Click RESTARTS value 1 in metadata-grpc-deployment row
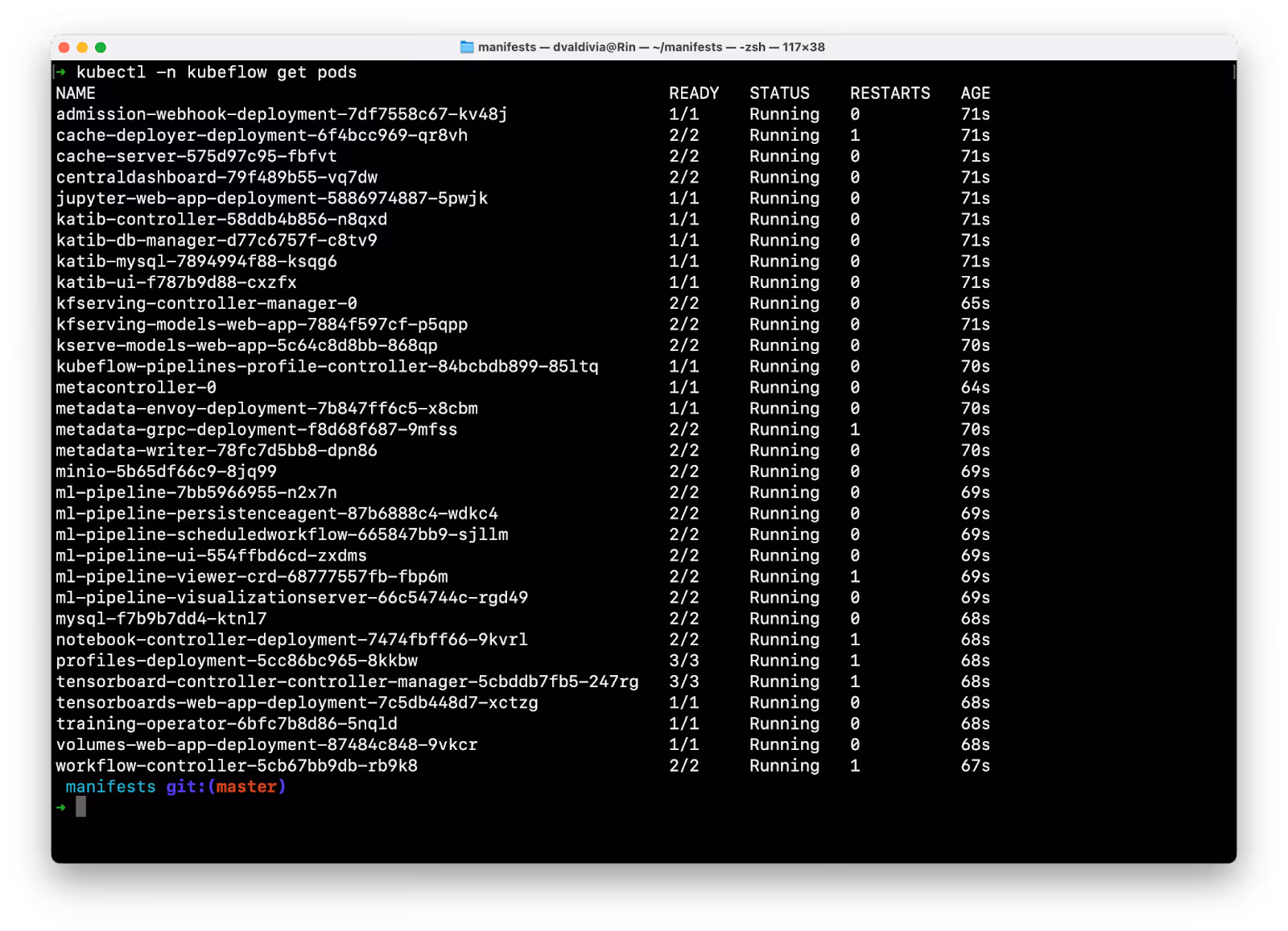1288x931 pixels. pyautogui.click(x=855, y=429)
